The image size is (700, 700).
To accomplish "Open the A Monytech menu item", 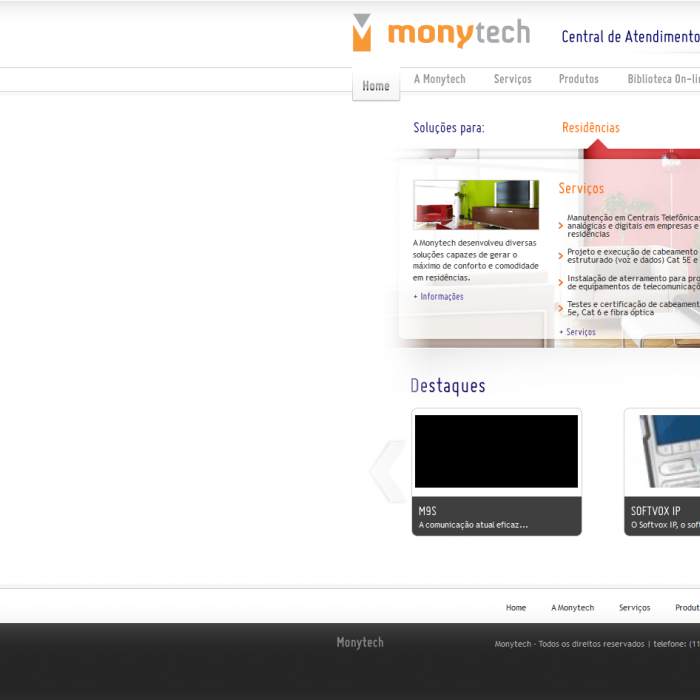I will pyautogui.click(x=439, y=79).
